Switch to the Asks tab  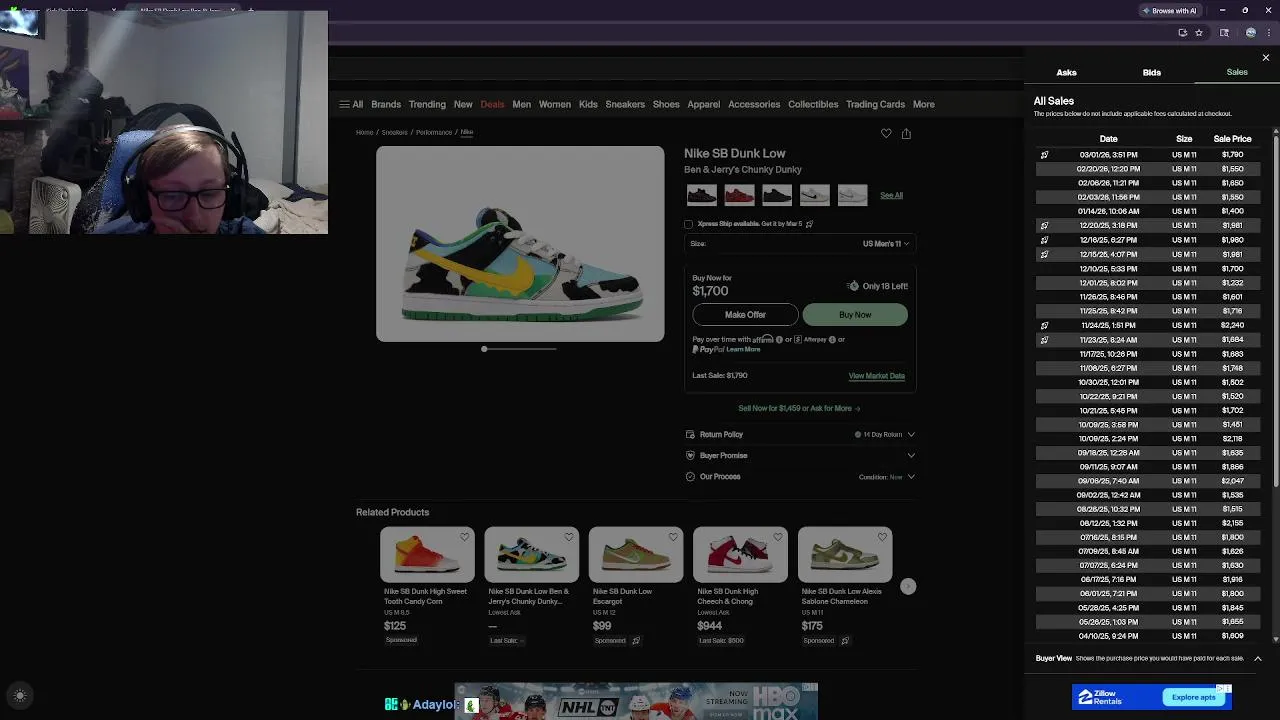1066,72
